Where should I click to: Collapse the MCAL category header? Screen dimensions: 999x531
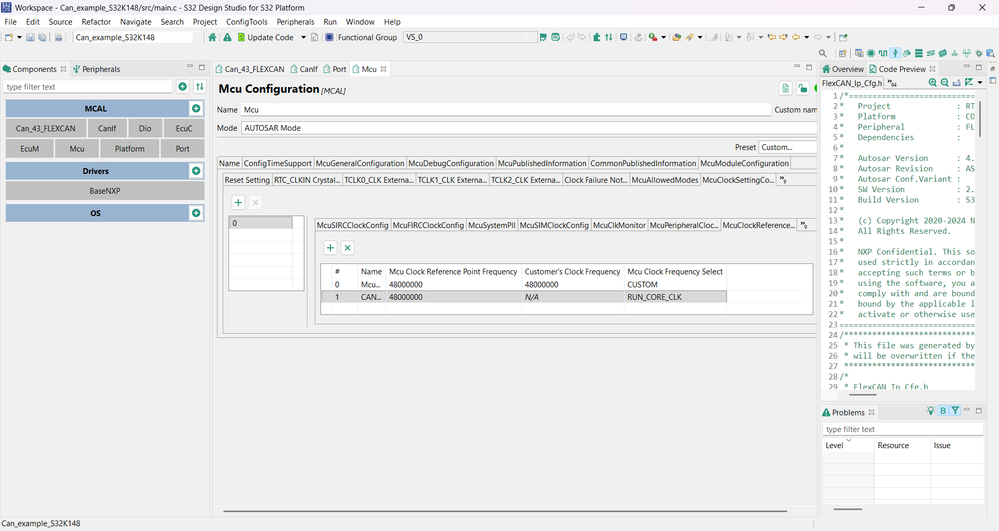[96, 108]
